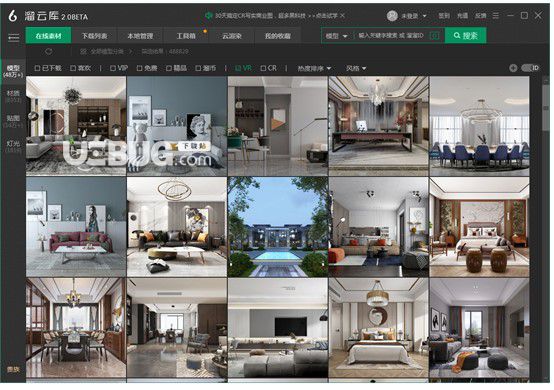Image resolution: width=554 pixels, height=390 pixels.
Task: Open the 模型 search type dropdown
Action: pos(336,36)
